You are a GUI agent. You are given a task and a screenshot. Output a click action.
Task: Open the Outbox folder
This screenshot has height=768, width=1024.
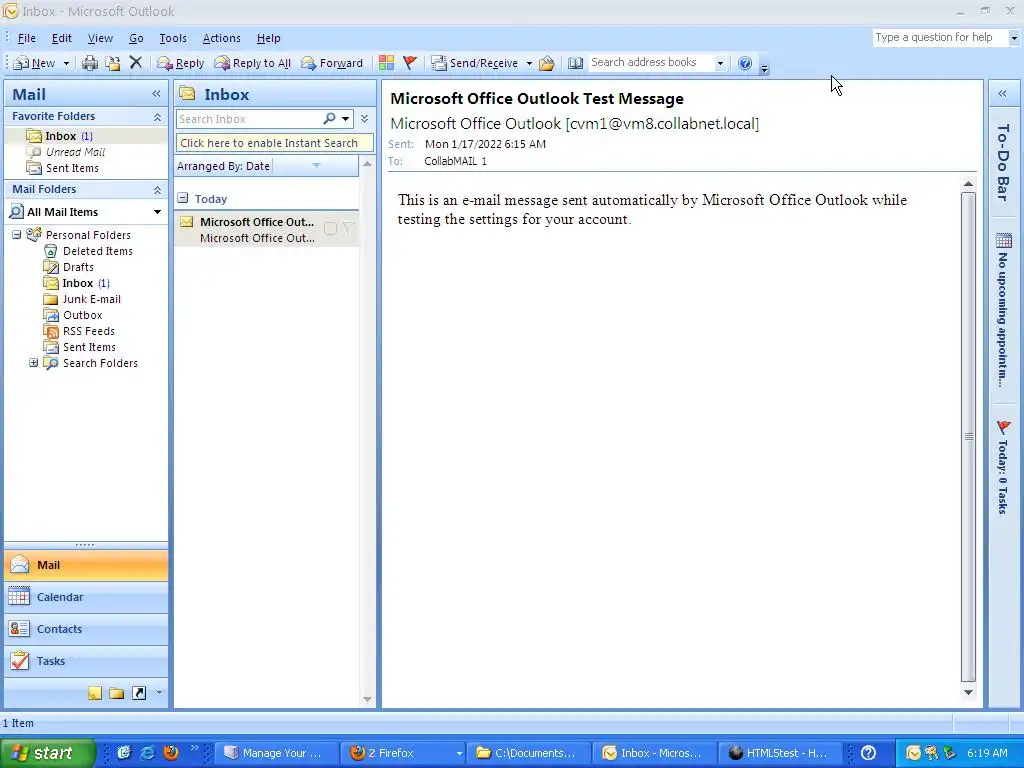click(82, 315)
